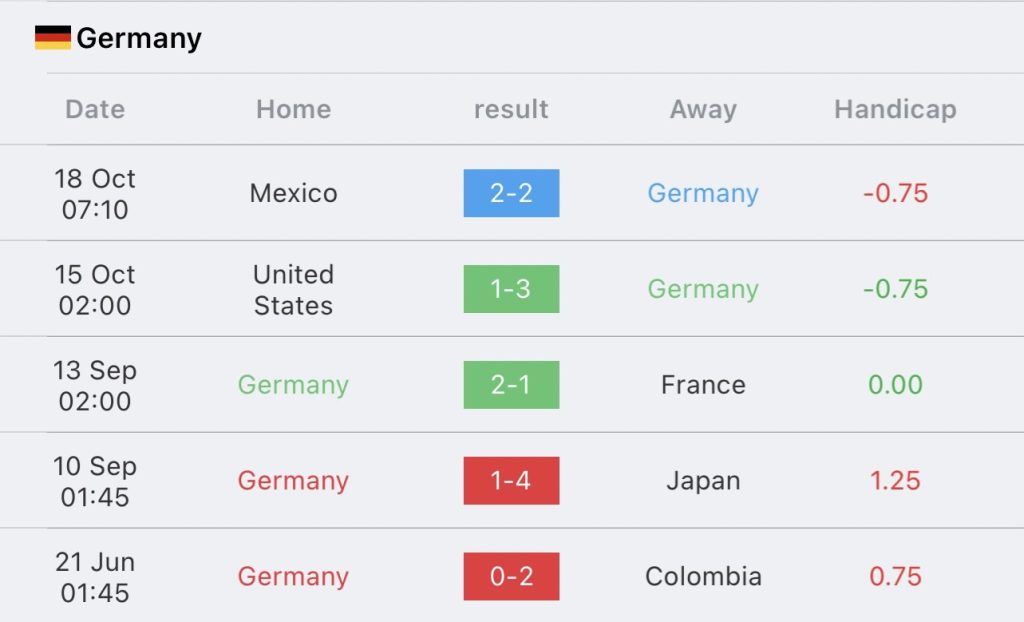Image resolution: width=1024 pixels, height=622 pixels.
Task: Click the red 1-4 result badge
Action: point(511,481)
